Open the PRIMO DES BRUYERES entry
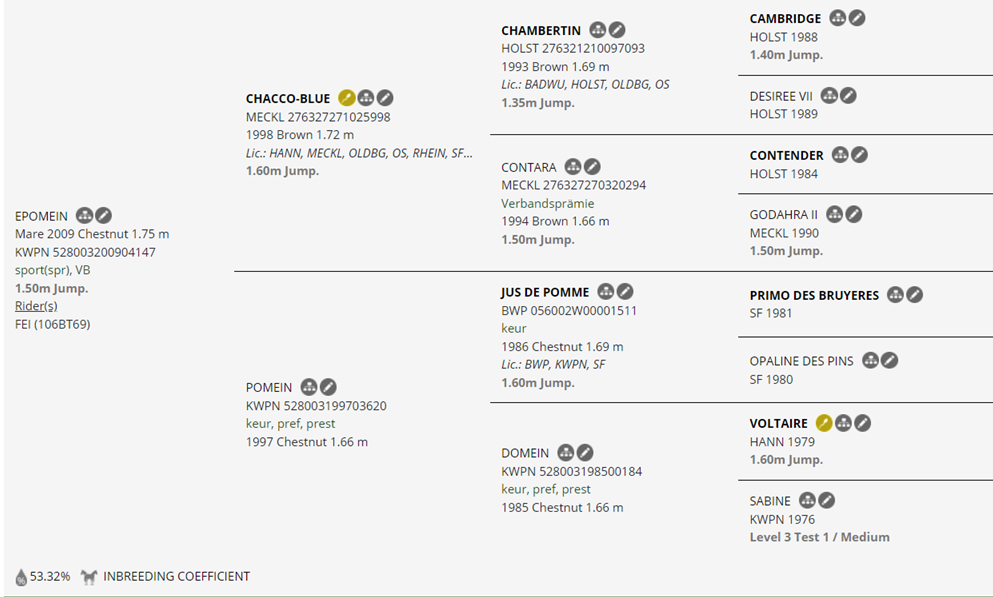993x597 pixels. point(814,296)
